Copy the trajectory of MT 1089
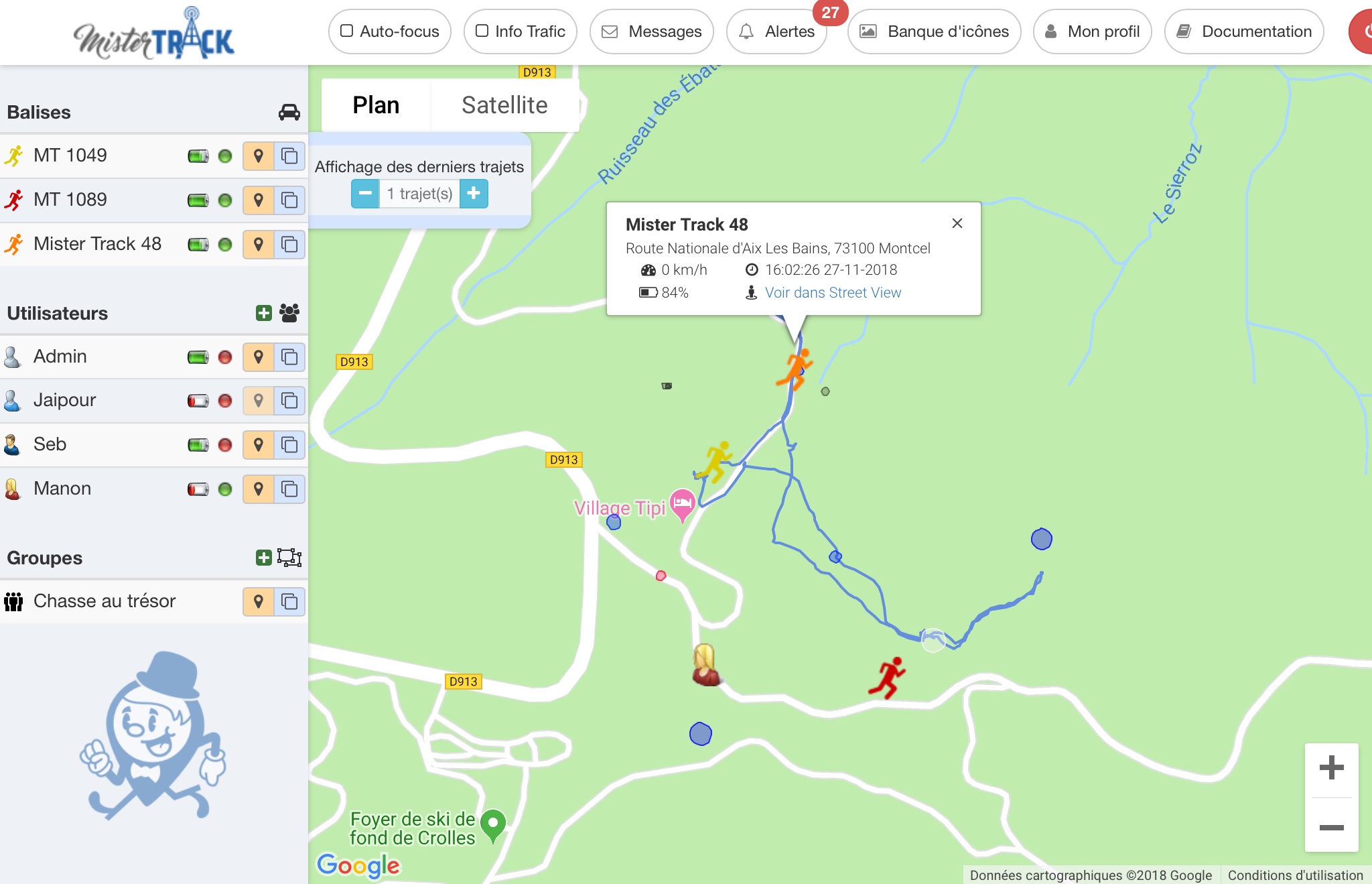1372x884 pixels. (x=290, y=200)
